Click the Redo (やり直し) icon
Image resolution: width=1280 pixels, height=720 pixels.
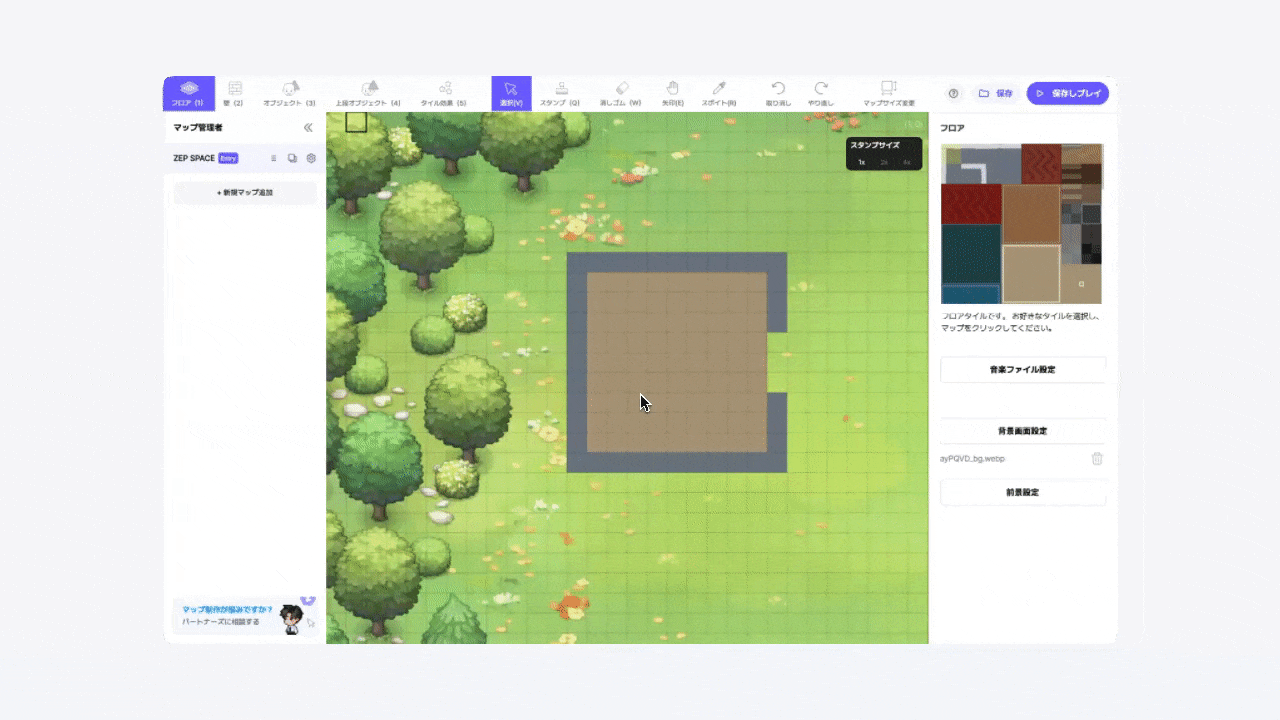[821, 93]
